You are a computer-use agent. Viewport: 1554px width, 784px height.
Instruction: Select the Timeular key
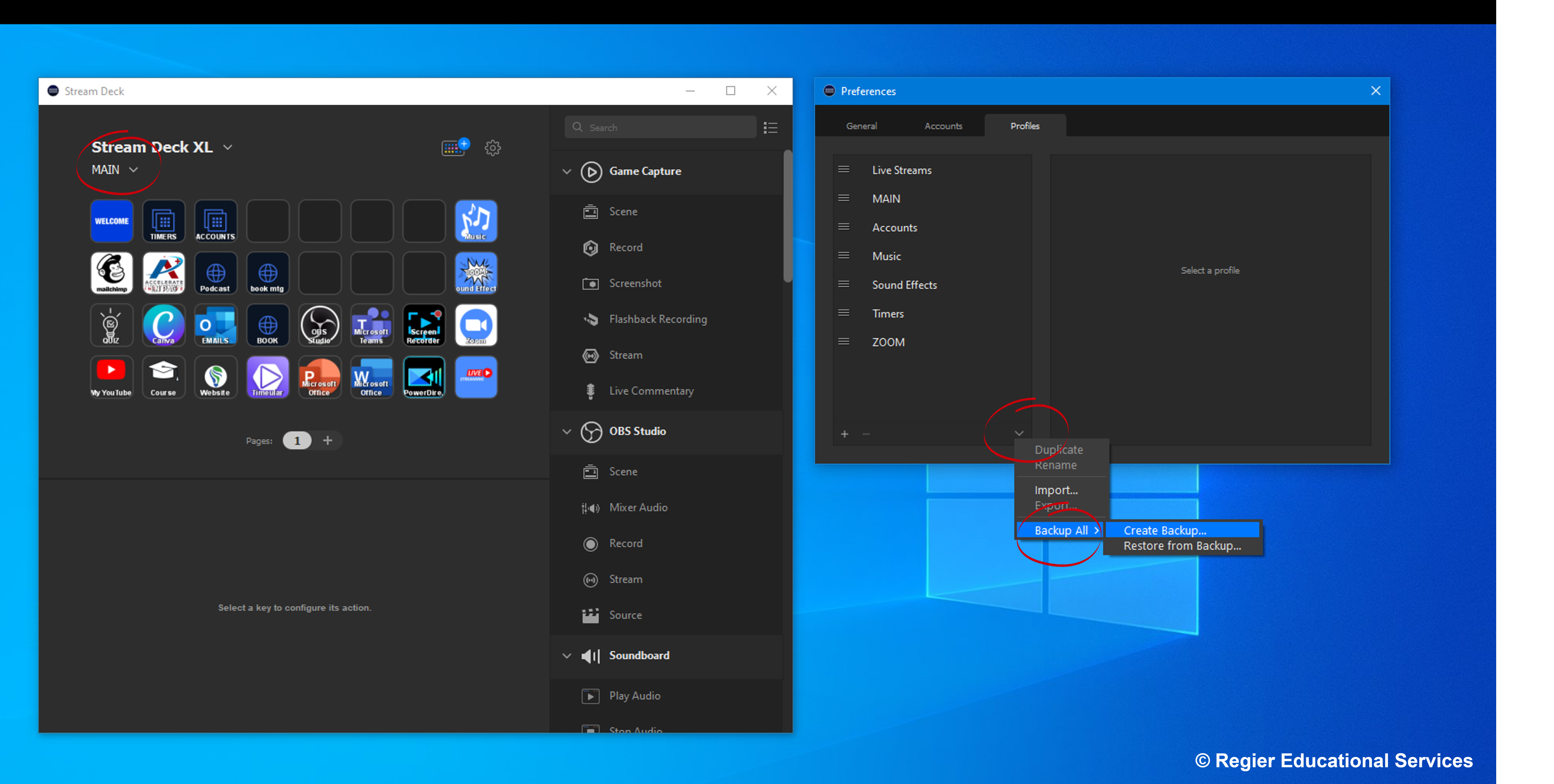267,377
